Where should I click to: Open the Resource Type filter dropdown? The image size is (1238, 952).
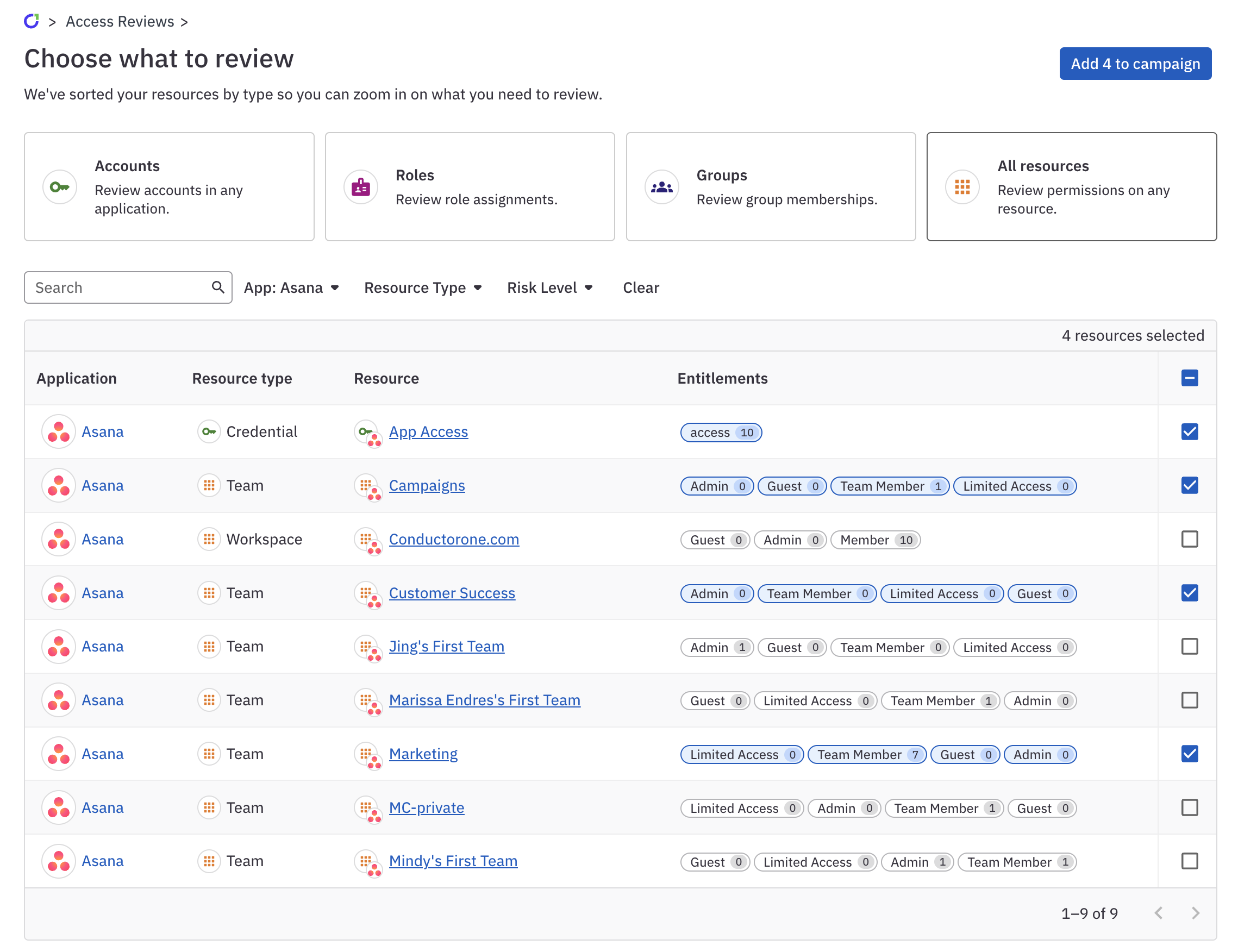coord(423,288)
